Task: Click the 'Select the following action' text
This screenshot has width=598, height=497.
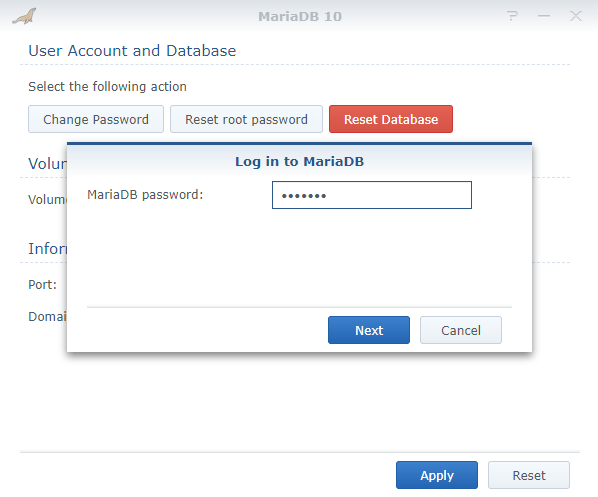Action: pyautogui.click(x=108, y=87)
